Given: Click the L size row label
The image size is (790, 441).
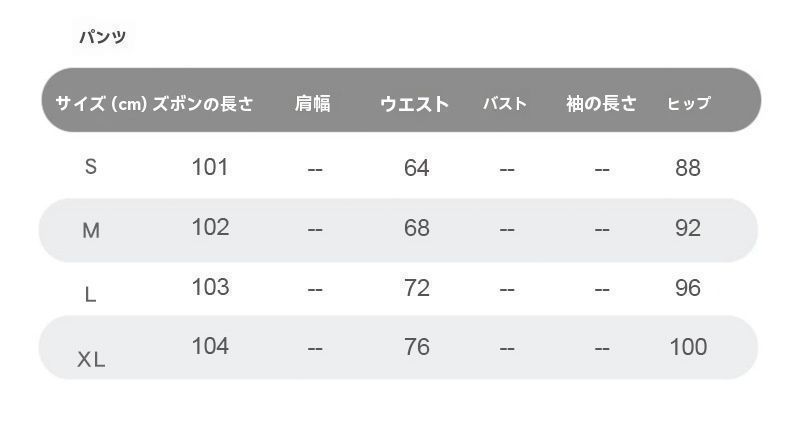Looking at the screenshot, I should (91, 294).
